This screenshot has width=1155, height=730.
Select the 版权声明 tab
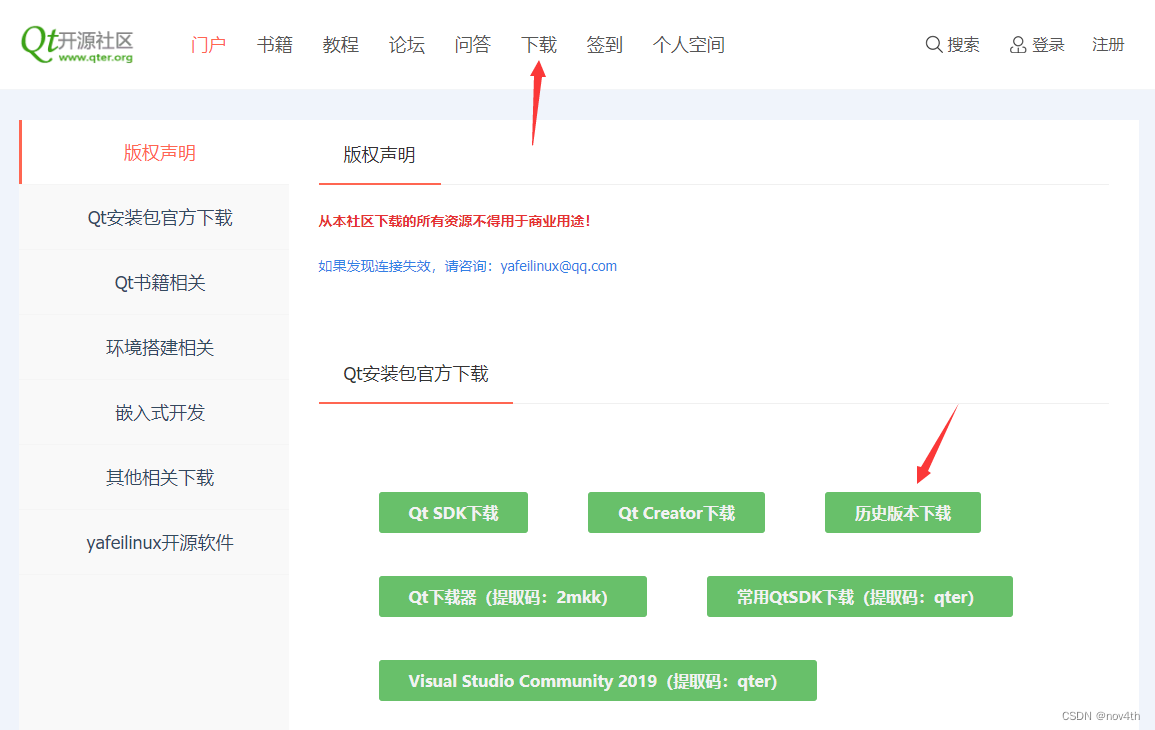380,155
